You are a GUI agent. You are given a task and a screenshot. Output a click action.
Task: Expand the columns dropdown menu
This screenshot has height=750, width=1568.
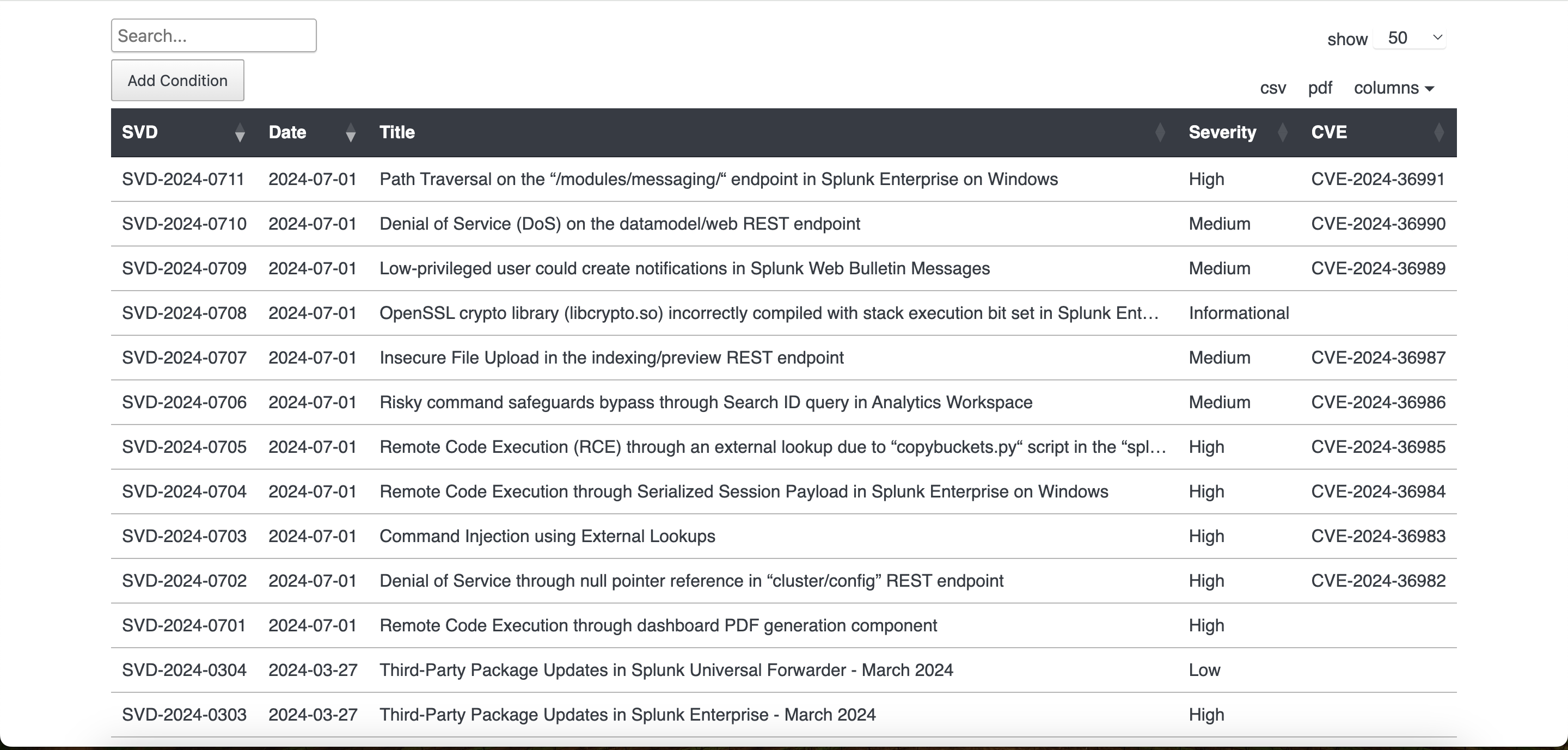click(x=1393, y=88)
